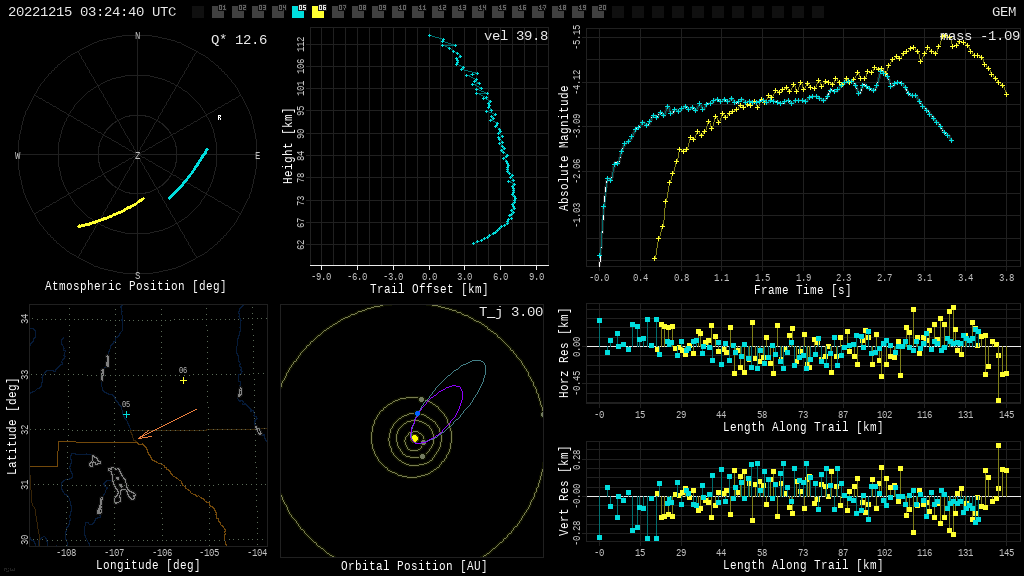Click the yellow station 06 indicator box
1024x576 pixels.
tap(318, 12)
